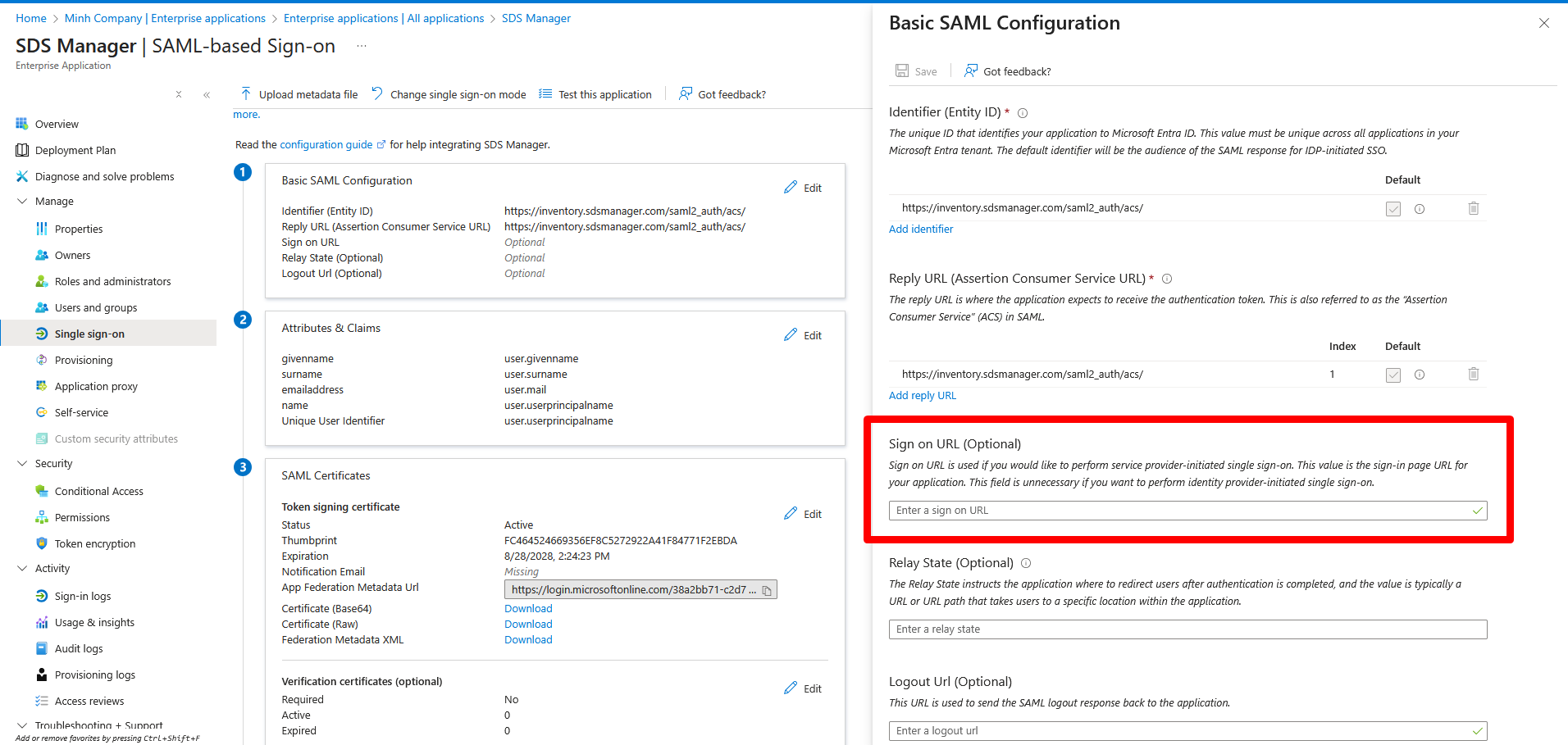The image size is (1568, 745).
Task: Collapse the Security section
Action: [22, 463]
